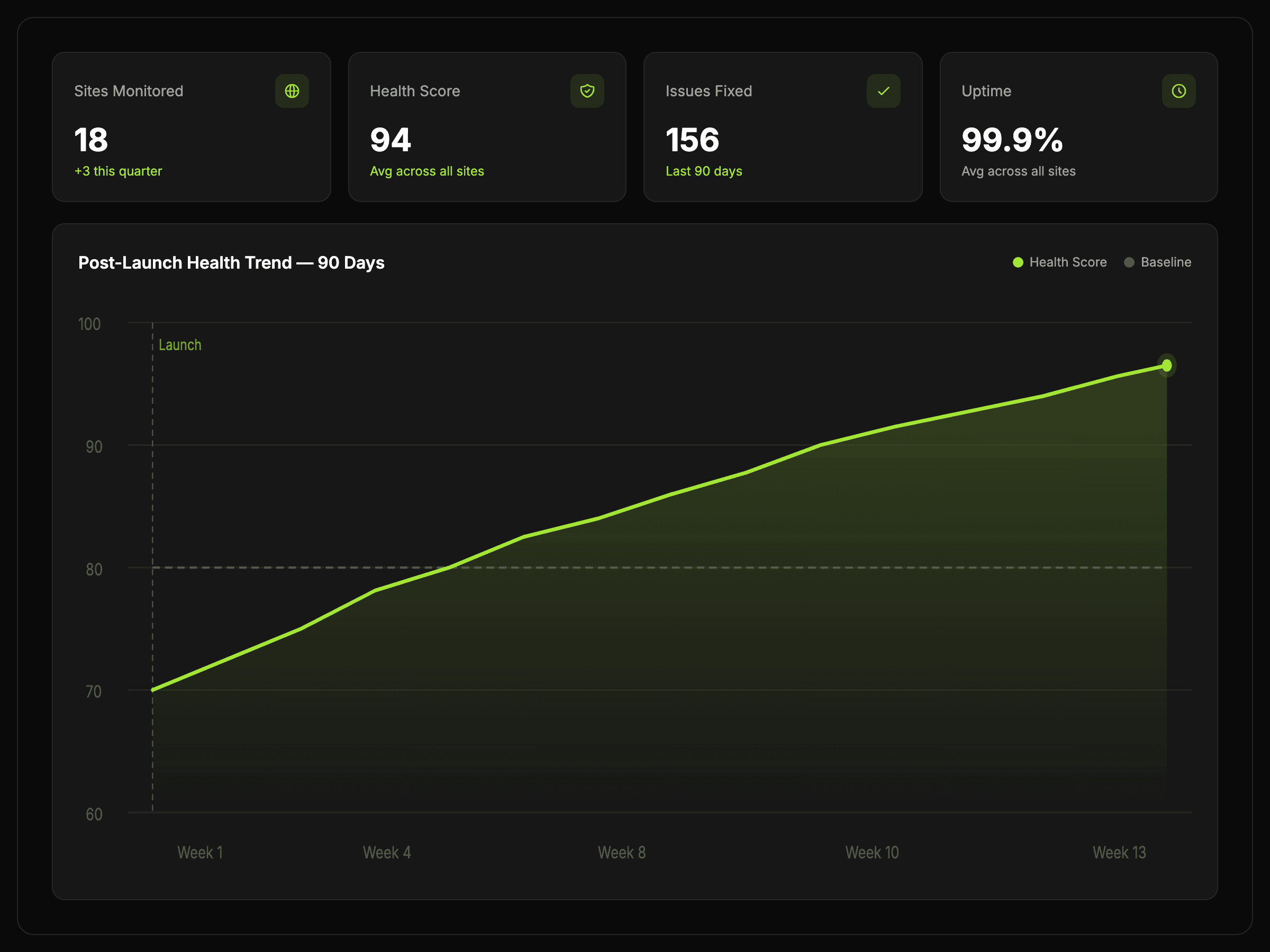Screen dimensions: 1270x952
Task: Select the Week 13 axis label
Action: pos(1119,852)
